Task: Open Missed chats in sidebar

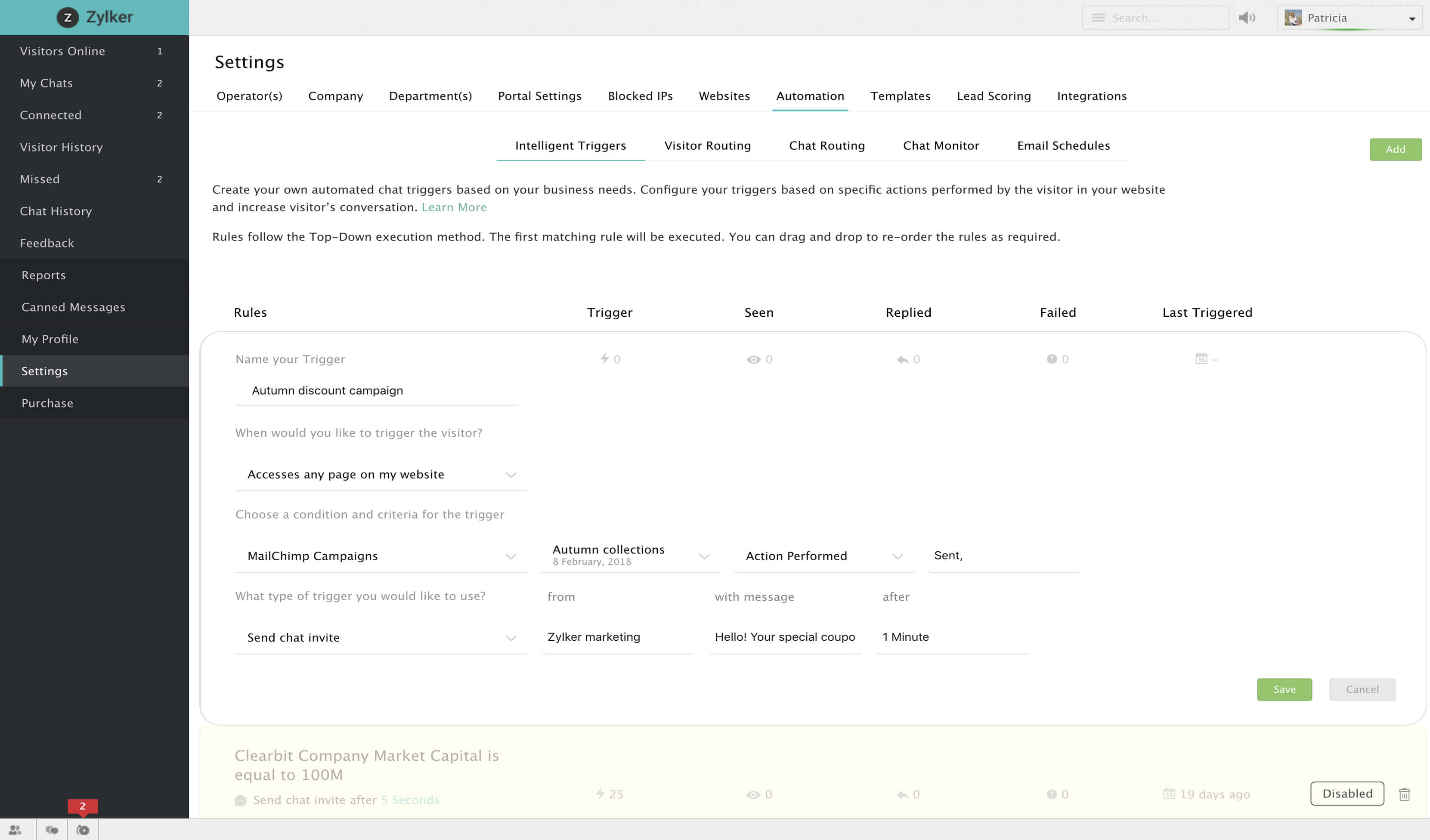Action: pyautogui.click(x=94, y=179)
